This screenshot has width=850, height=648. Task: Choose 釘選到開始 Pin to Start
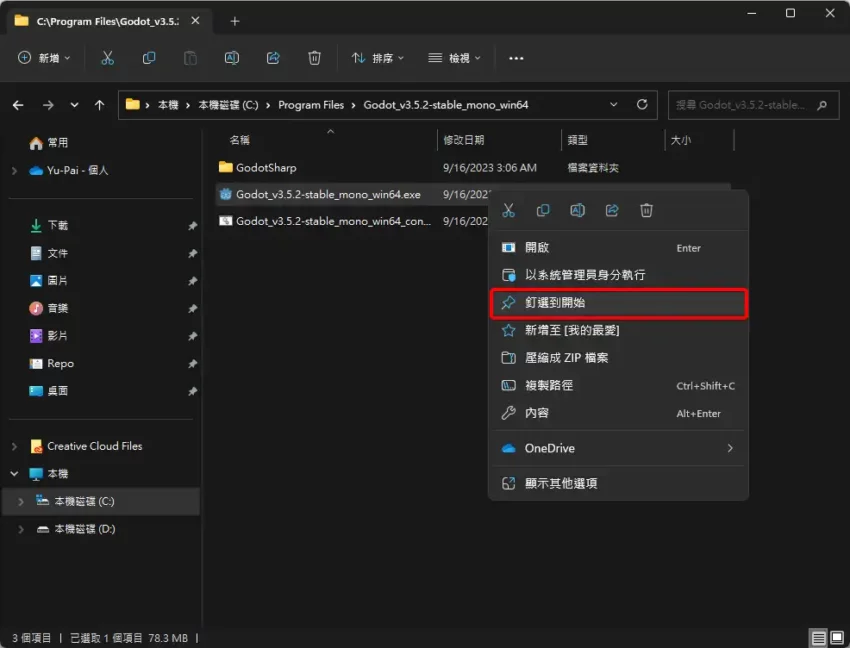click(x=619, y=303)
